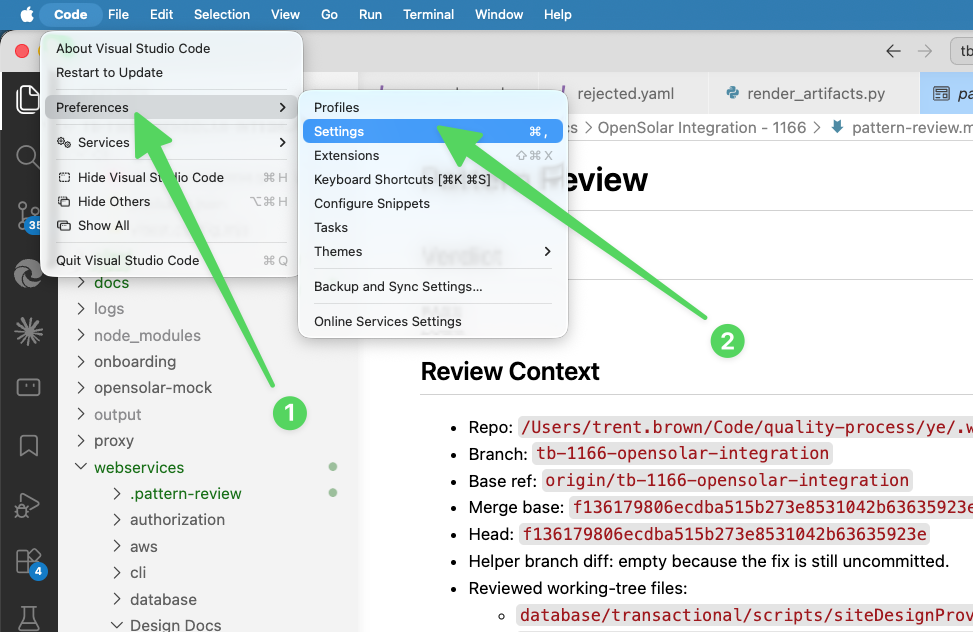Expand the database folder

pos(117,599)
